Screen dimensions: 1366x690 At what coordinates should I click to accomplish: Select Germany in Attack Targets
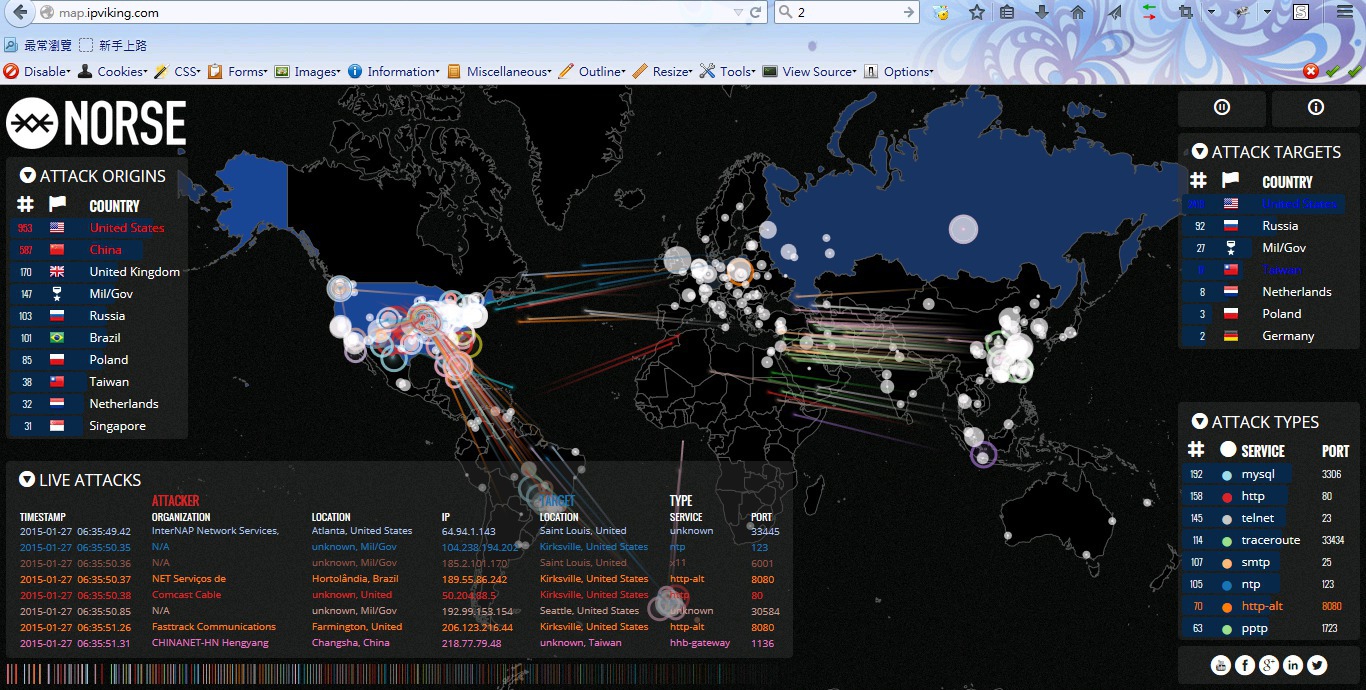tap(1268, 336)
